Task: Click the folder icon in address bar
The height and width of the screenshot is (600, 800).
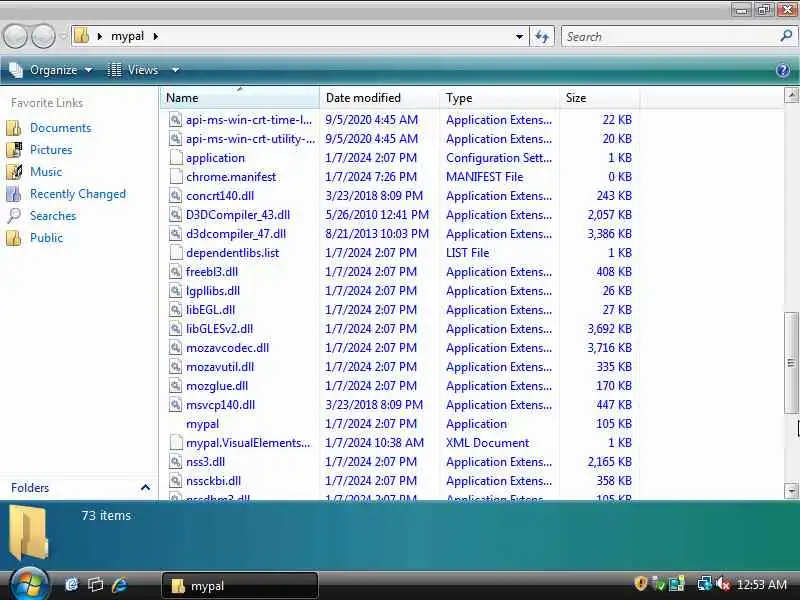Action: (81, 36)
